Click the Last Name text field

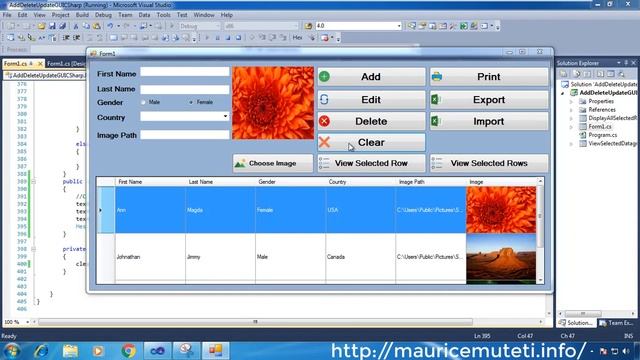pos(185,89)
